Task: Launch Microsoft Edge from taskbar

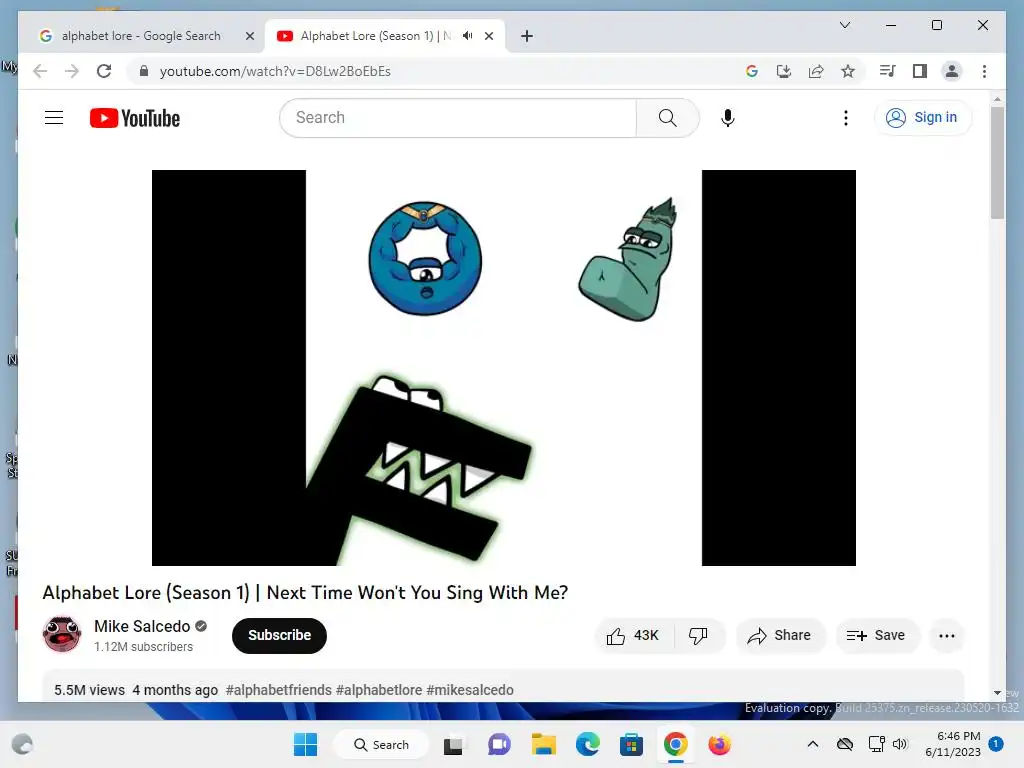Action: [588, 744]
